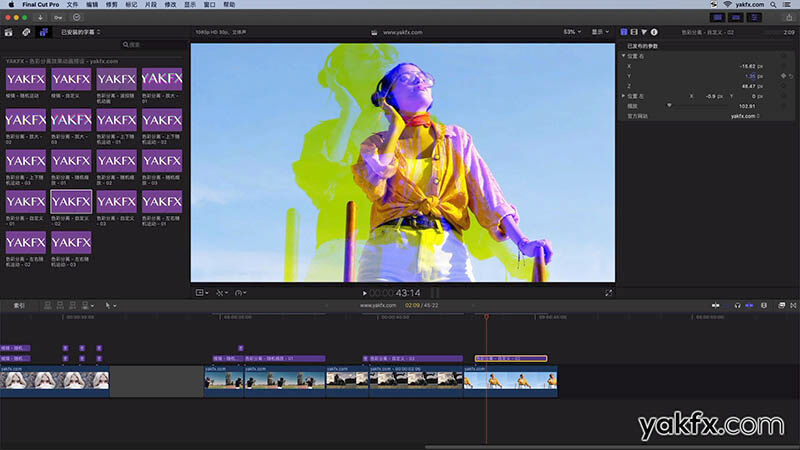This screenshot has width=800, height=450.
Task: Open the Effects browser icon
Action: pos(781,306)
